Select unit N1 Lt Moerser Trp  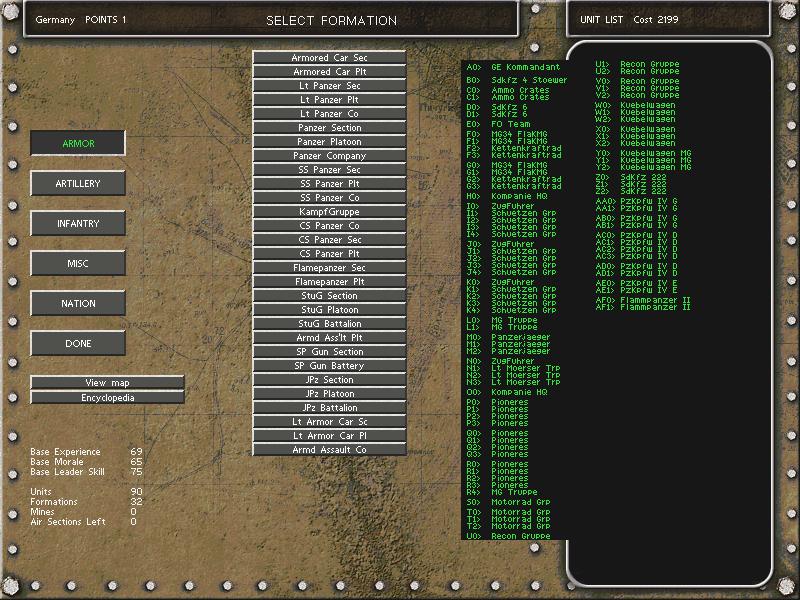tap(513, 368)
